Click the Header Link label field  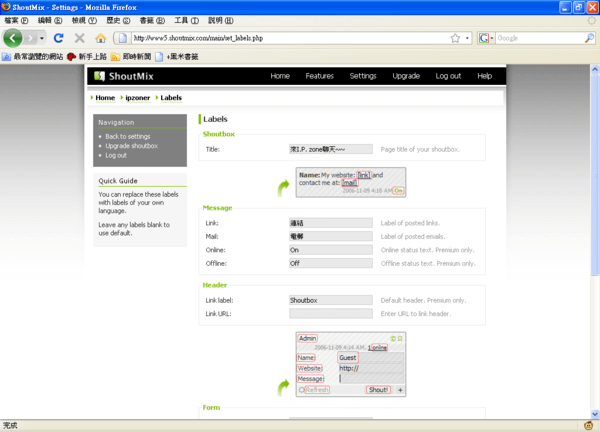[x=331, y=300]
